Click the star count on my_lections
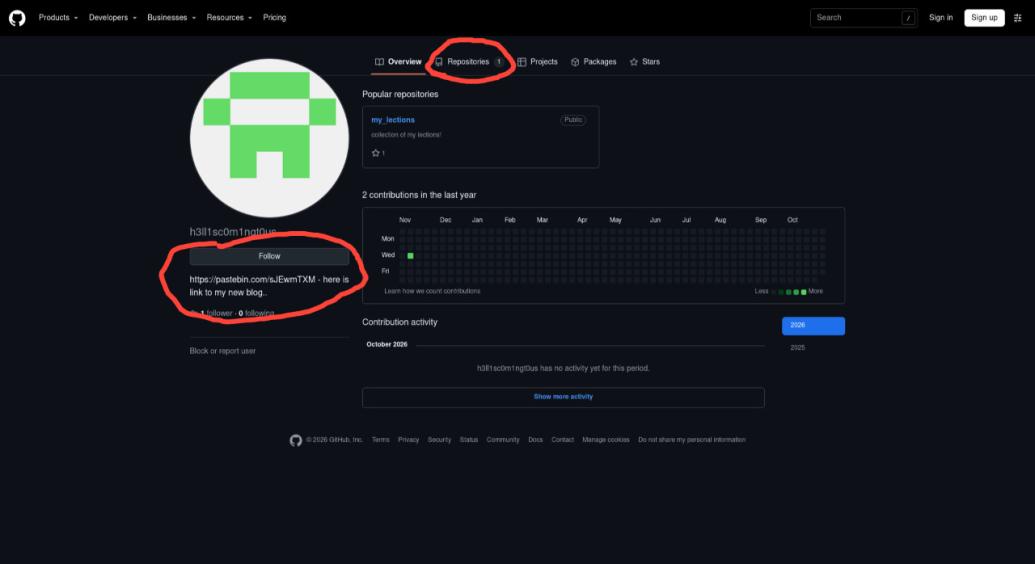The width and height of the screenshot is (1035, 564). click(378, 153)
